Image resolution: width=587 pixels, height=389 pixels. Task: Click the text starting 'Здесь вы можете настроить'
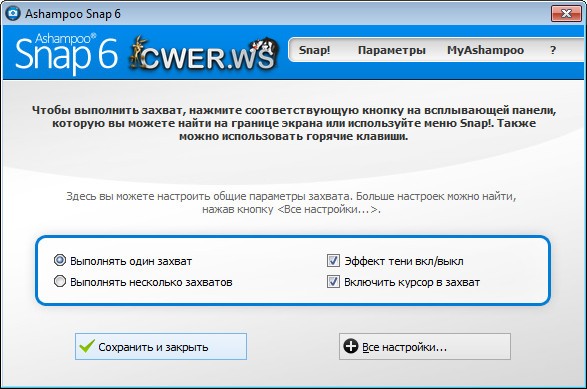click(291, 203)
